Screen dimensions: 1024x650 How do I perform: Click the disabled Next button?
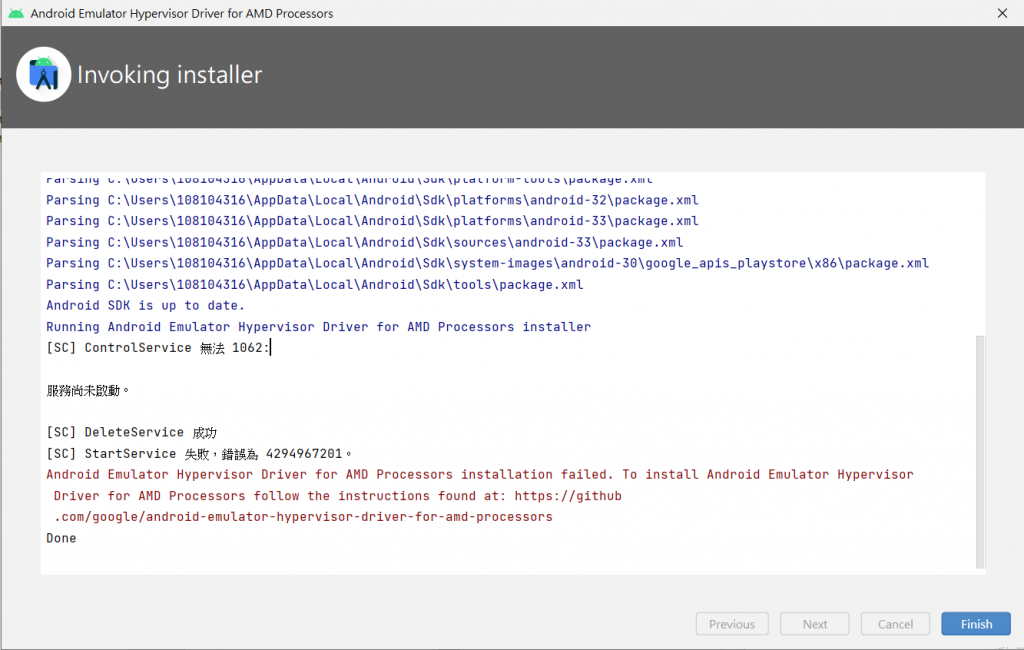coord(814,624)
